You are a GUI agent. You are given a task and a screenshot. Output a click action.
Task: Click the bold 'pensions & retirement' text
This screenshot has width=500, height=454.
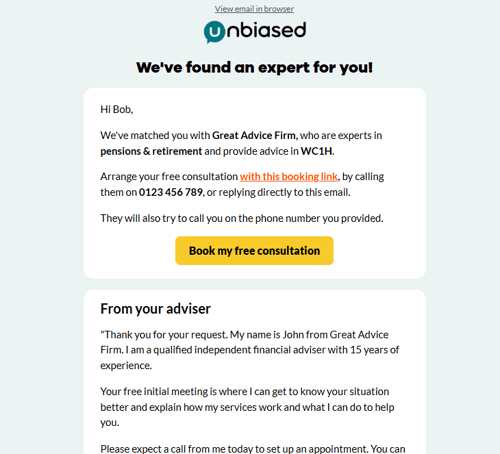151,151
